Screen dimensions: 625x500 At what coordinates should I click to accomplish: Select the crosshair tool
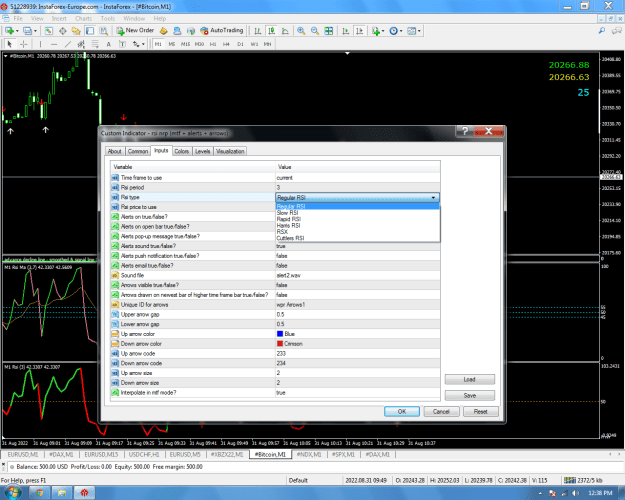click(x=24, y=44)
